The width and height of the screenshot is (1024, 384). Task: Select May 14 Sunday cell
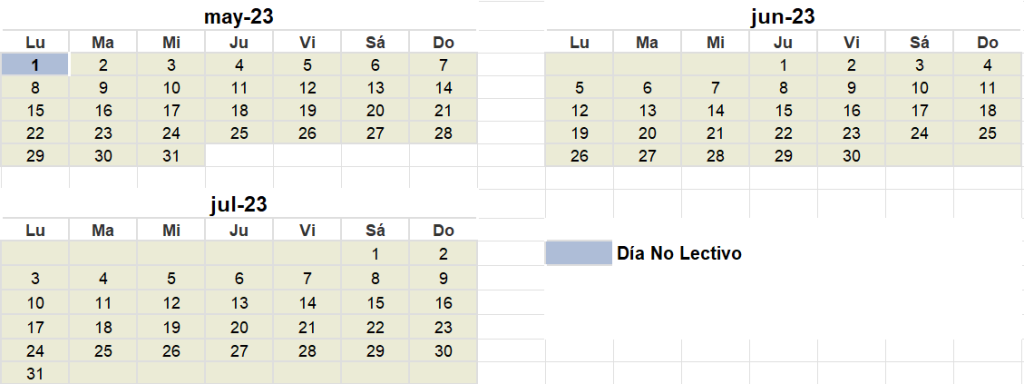point(443,88)
